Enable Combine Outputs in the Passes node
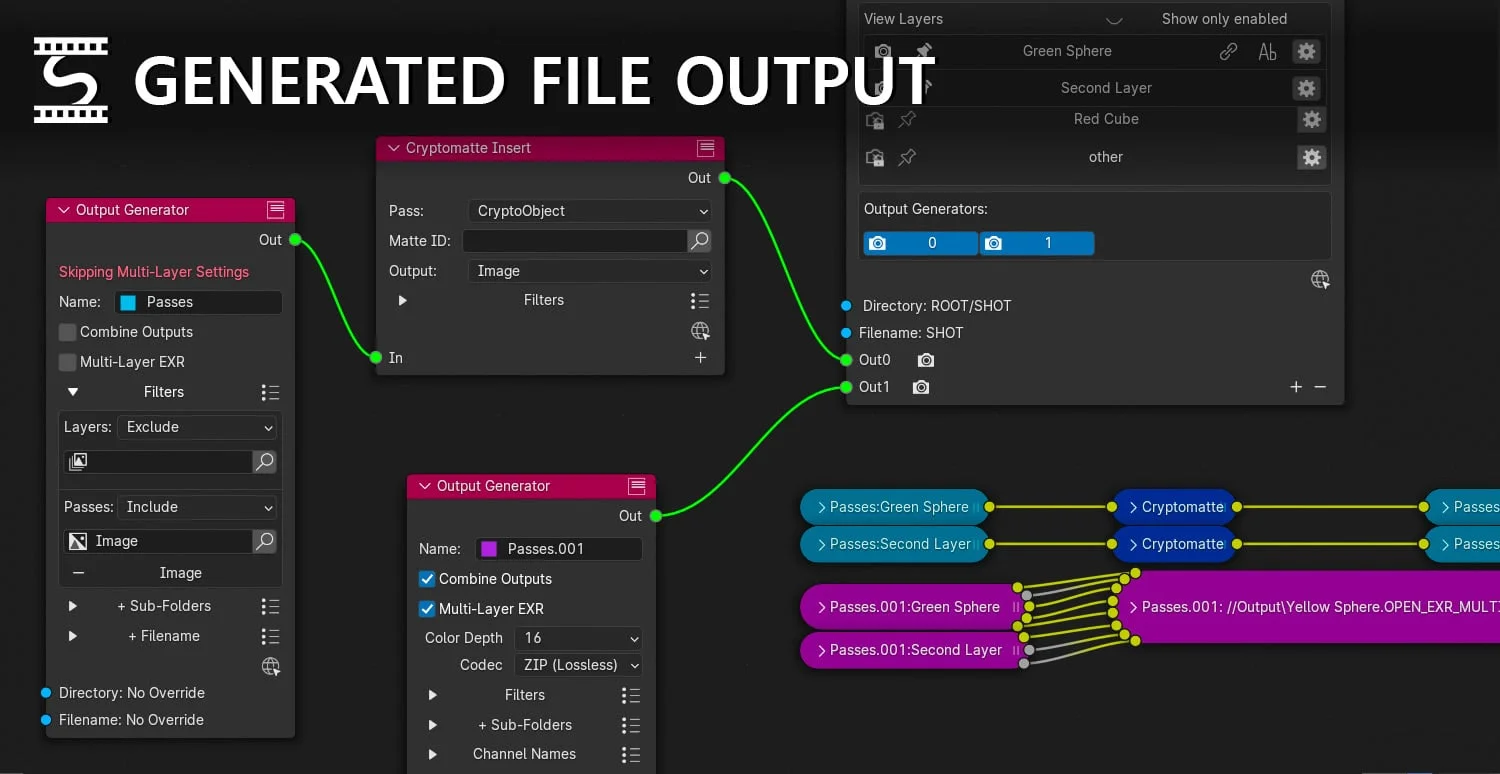 point(67,332)
